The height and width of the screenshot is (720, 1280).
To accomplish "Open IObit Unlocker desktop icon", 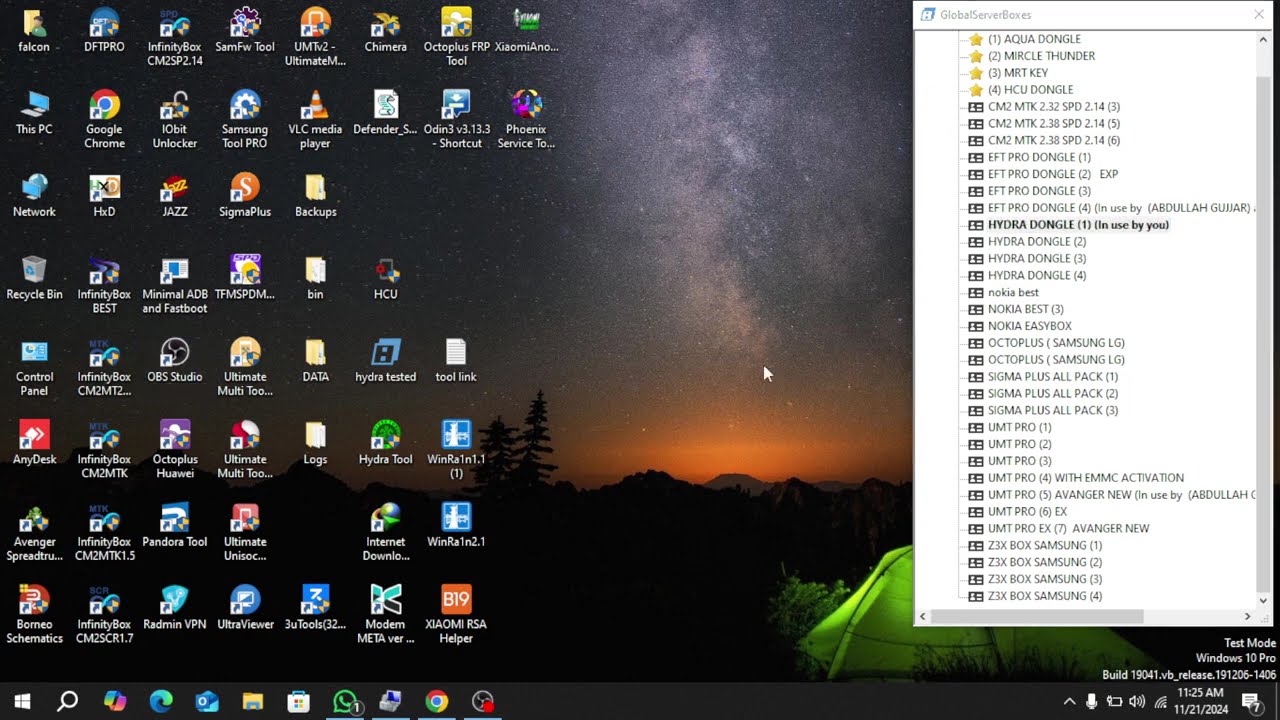I will pos(175,120).
